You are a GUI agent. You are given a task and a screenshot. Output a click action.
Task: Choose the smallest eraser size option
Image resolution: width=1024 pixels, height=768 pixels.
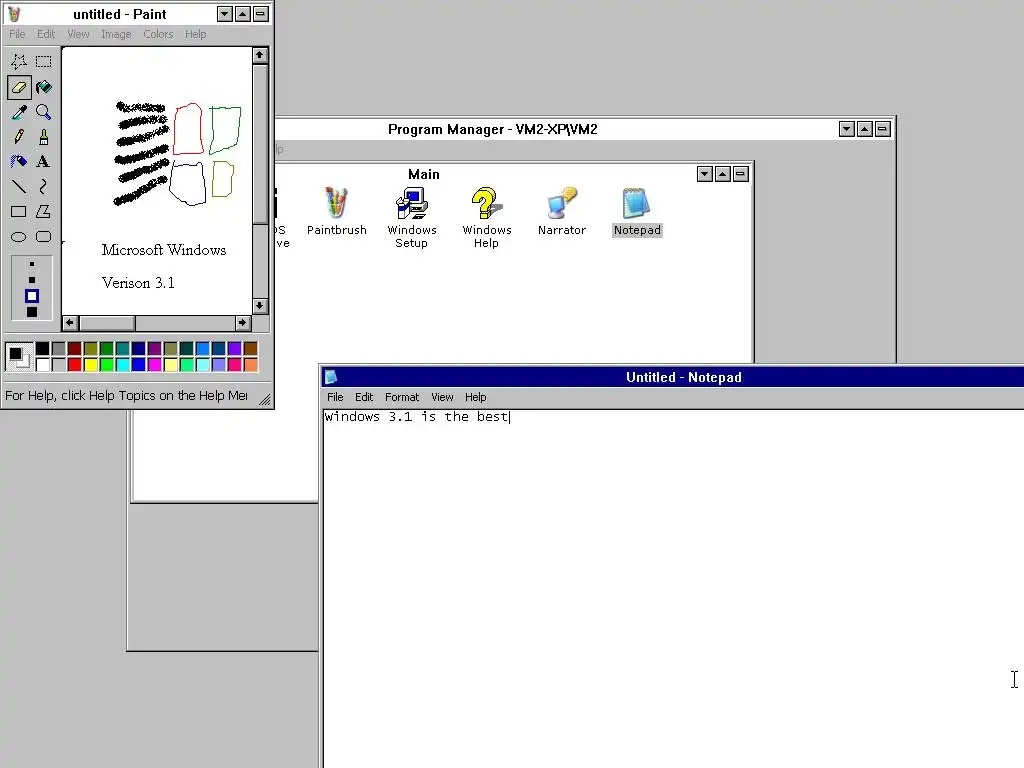[x=31, y=264]
